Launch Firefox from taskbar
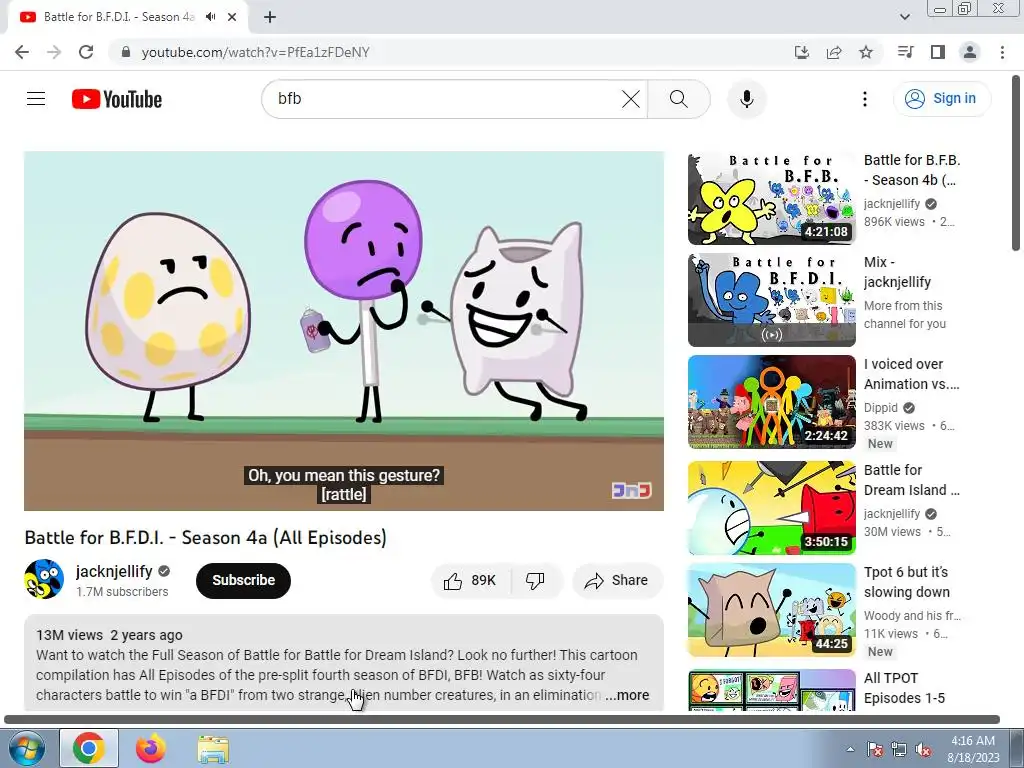1024x768 pixels. (151, 748)
